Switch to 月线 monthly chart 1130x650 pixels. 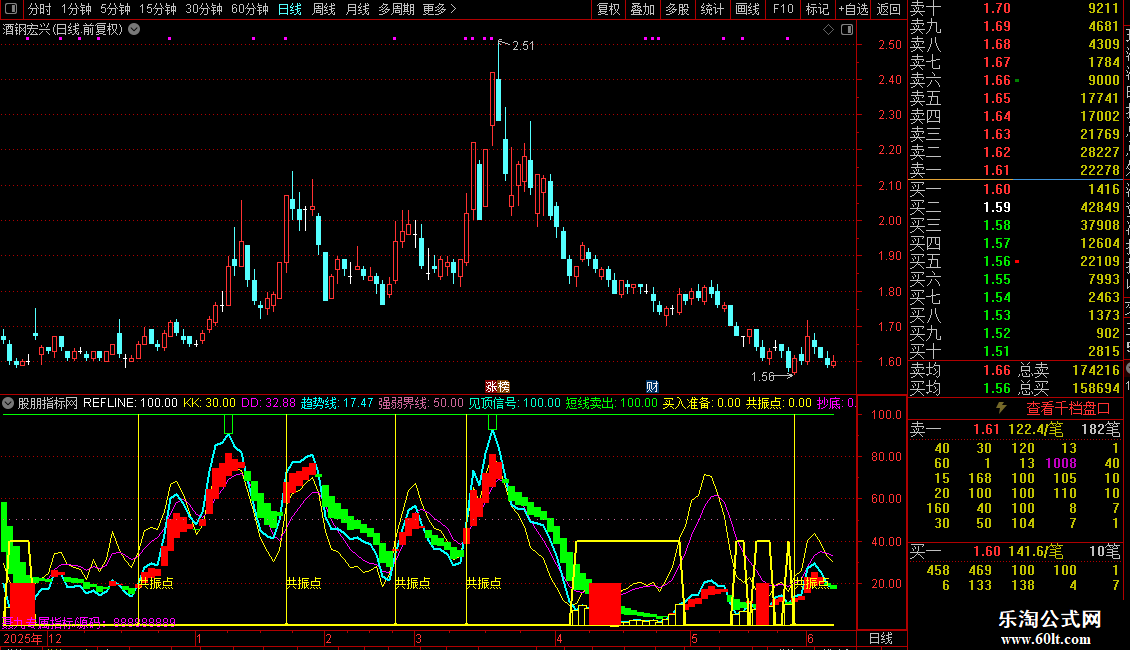(357, 9)
